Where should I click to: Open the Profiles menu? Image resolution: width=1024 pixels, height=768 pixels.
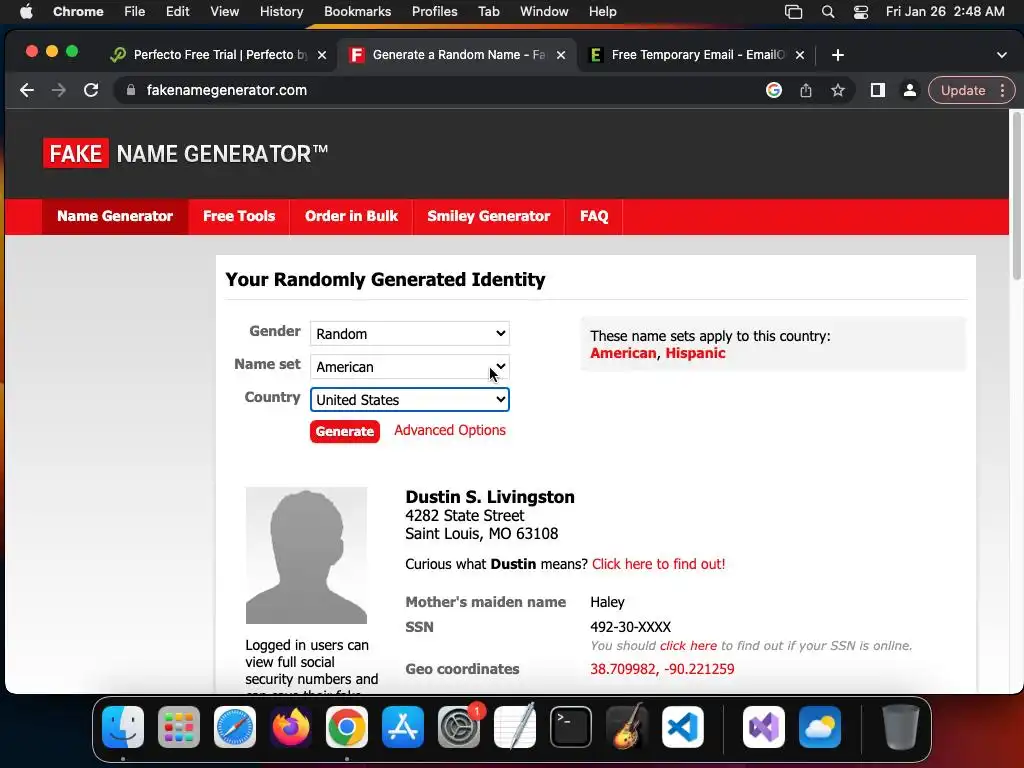(434, 12)
